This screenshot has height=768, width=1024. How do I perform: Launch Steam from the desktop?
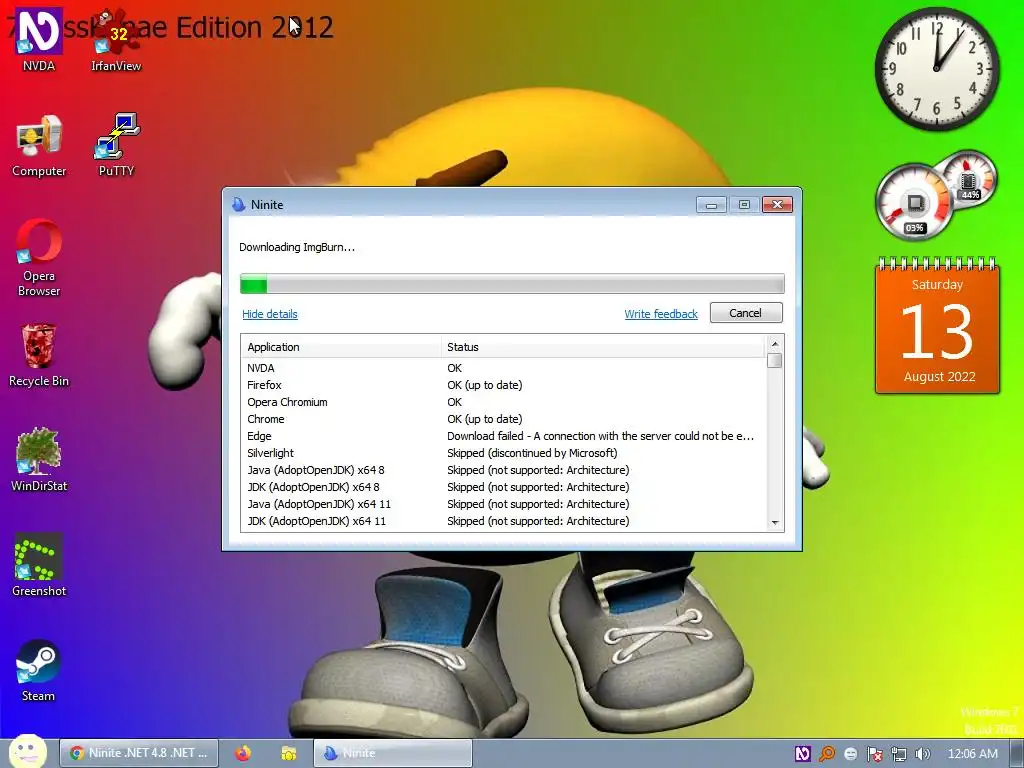tap(39, 670)
